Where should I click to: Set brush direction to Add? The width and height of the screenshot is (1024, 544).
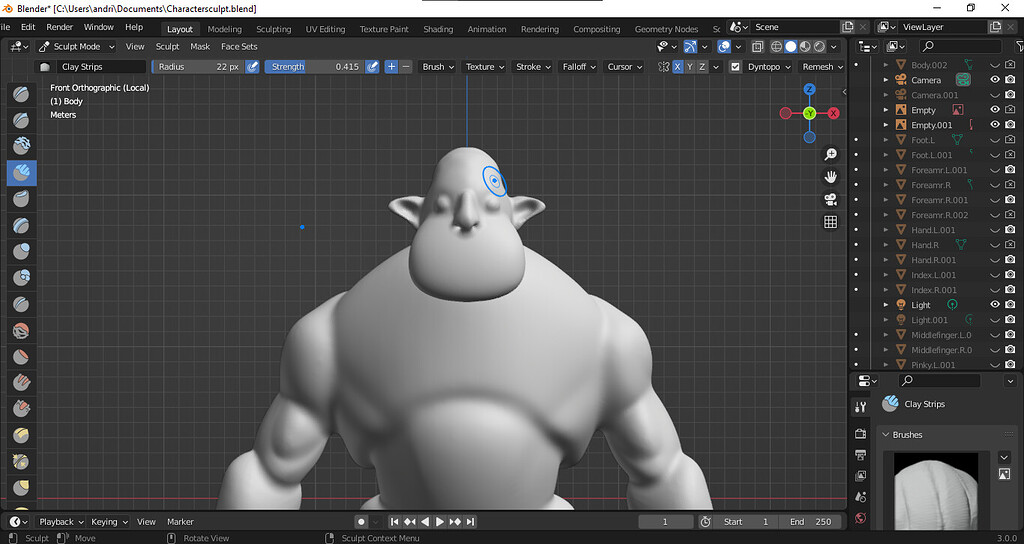point(391,67)
